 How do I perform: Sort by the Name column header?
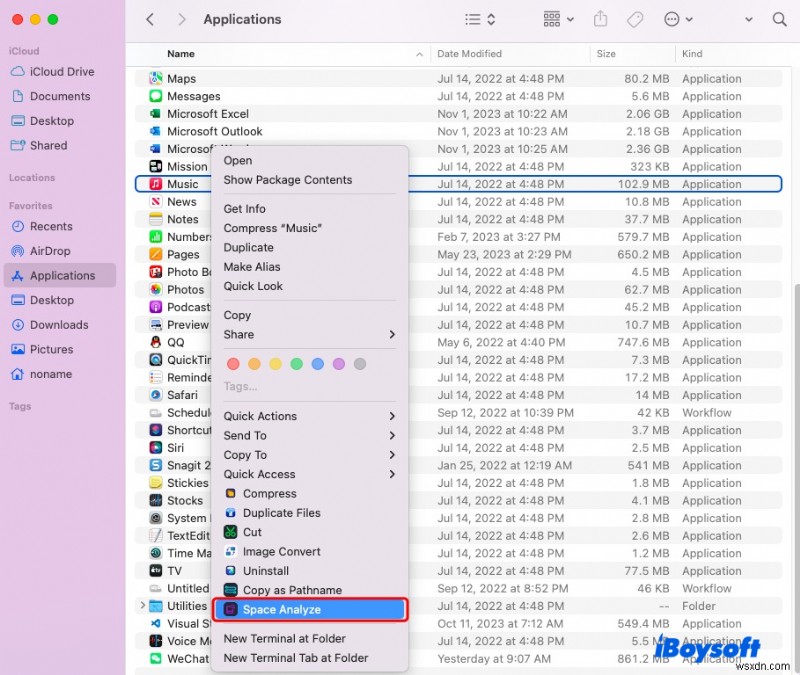pos(181,54)
